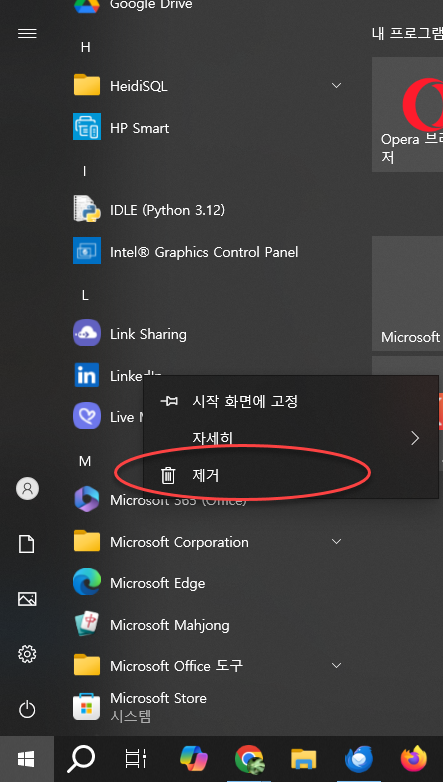Open the hamburger menu at top of Start

coord(27,33)
